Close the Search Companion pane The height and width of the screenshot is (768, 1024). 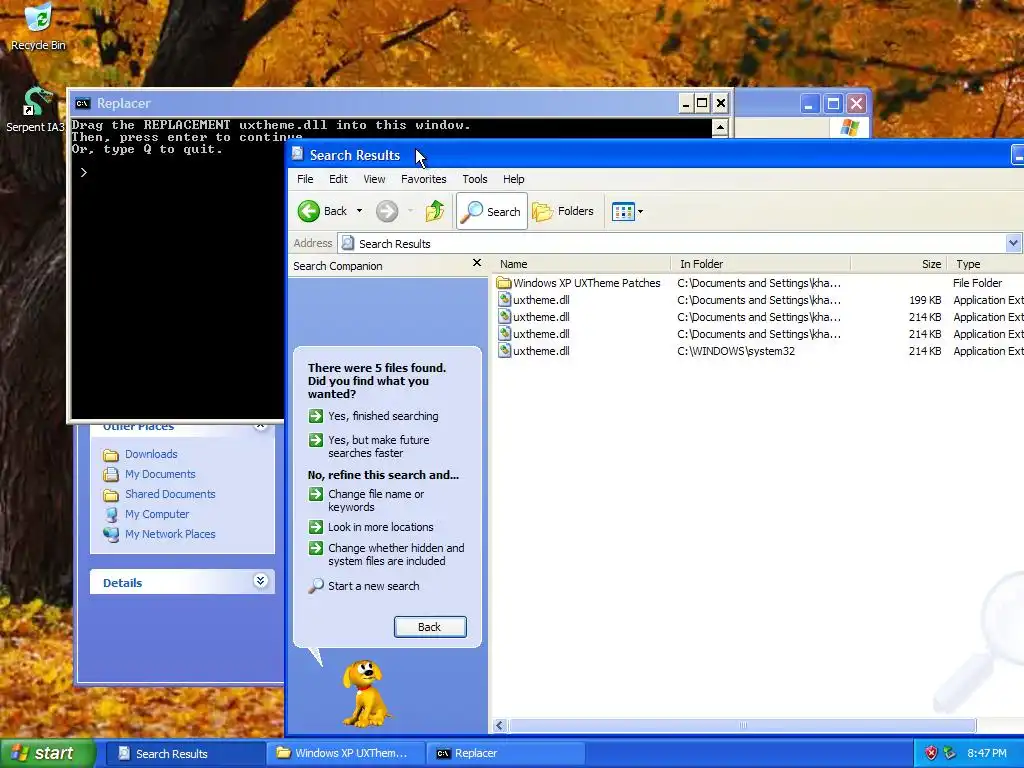click(477, 263)
